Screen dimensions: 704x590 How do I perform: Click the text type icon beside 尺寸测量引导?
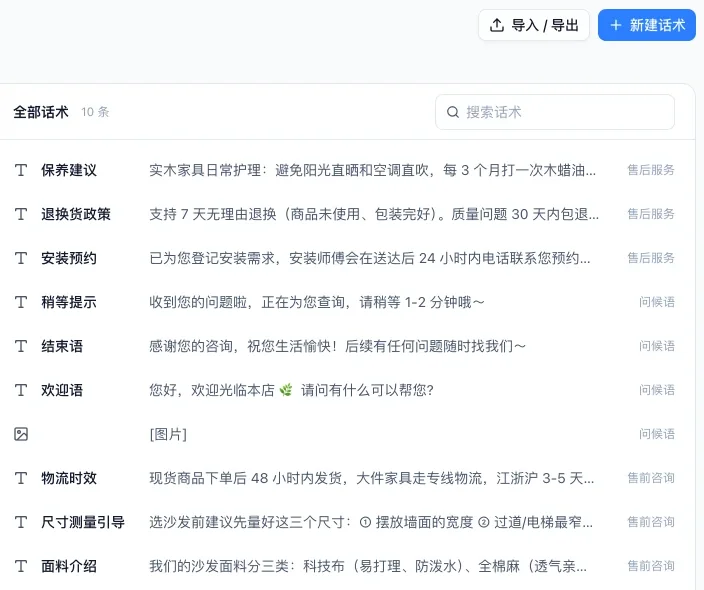tap(21, 522)
